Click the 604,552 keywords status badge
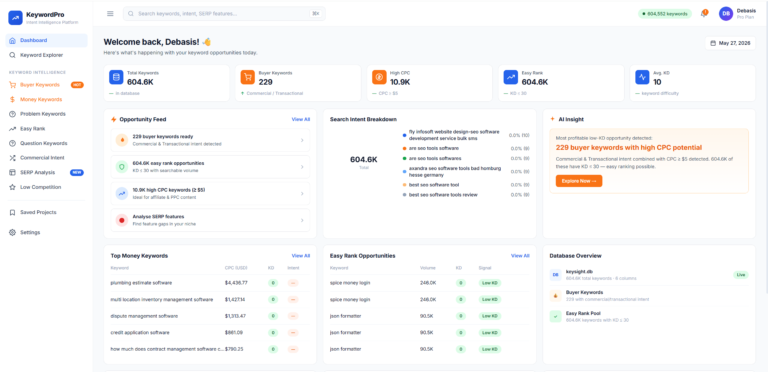The image size is (768, 372). pyautogui.click(x=665, y=14)
